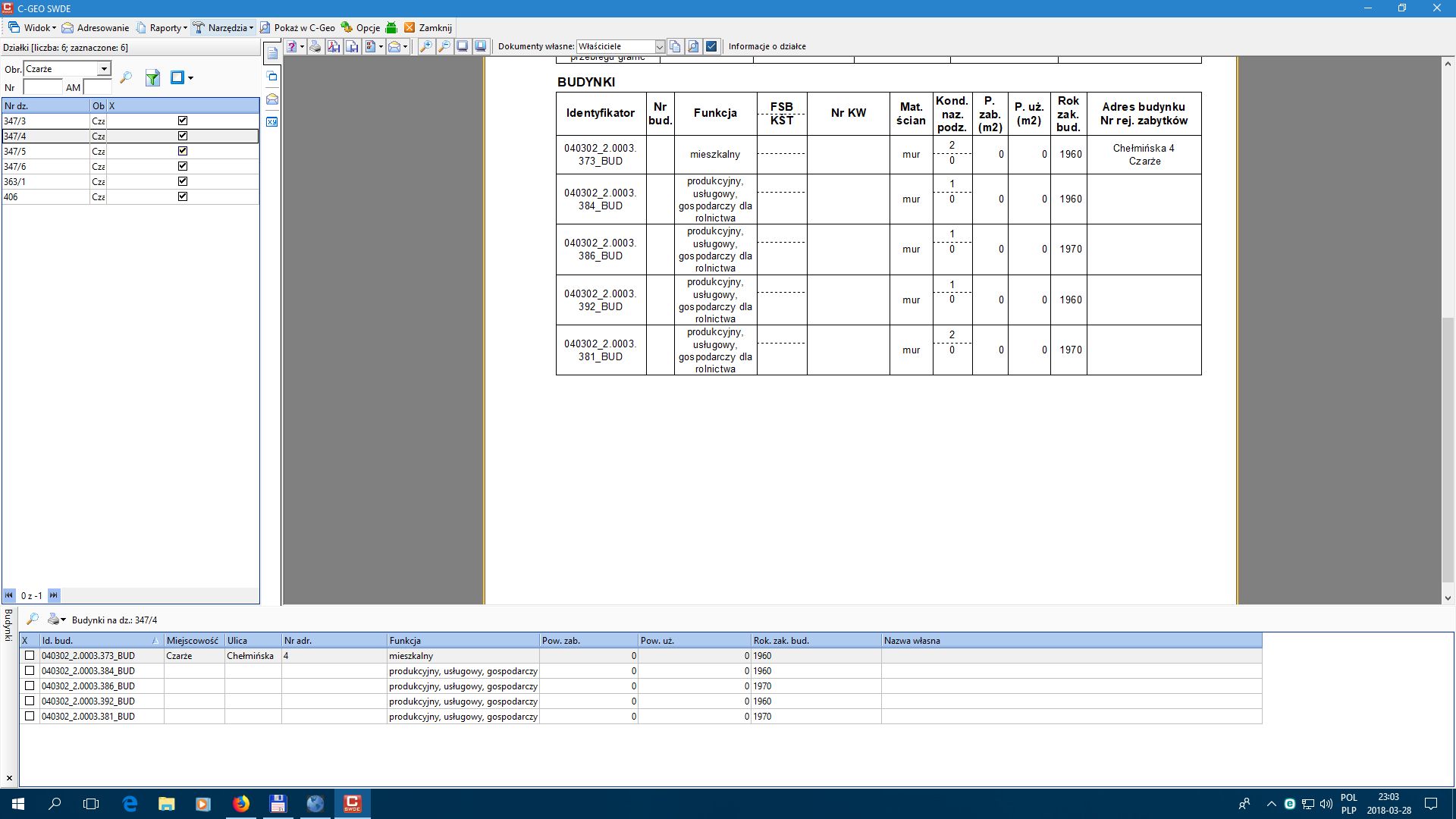Click the AM input field

click(x=98, y=87)
